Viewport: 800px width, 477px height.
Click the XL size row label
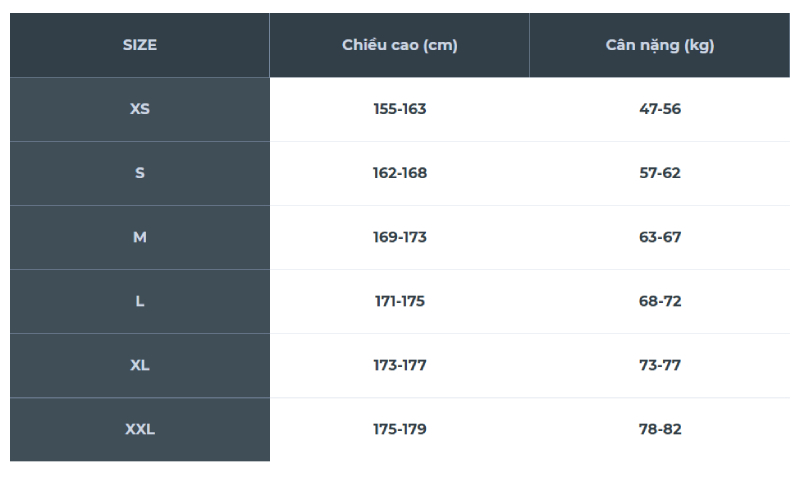tap(140, 365)
